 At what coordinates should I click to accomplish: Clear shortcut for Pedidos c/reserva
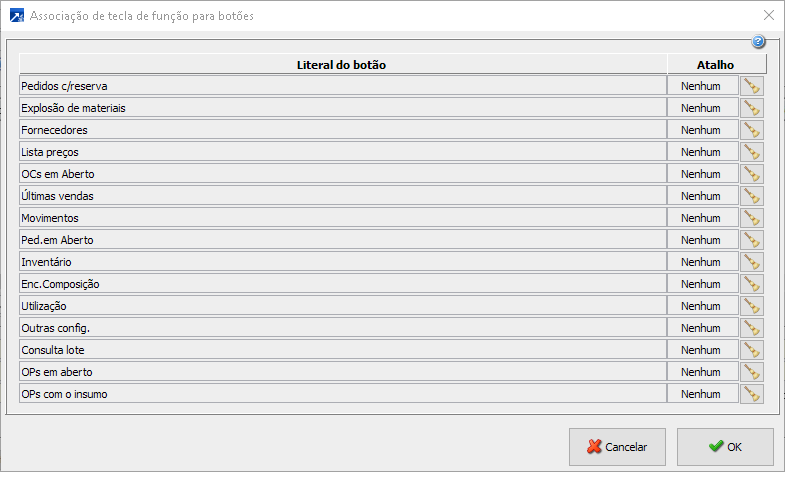click(752, 86)
